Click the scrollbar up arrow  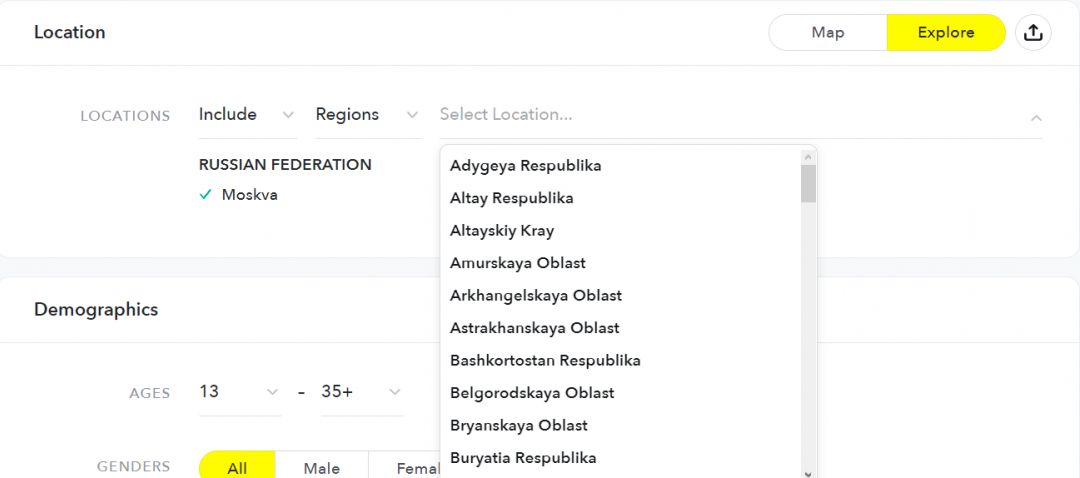[808, 156]
